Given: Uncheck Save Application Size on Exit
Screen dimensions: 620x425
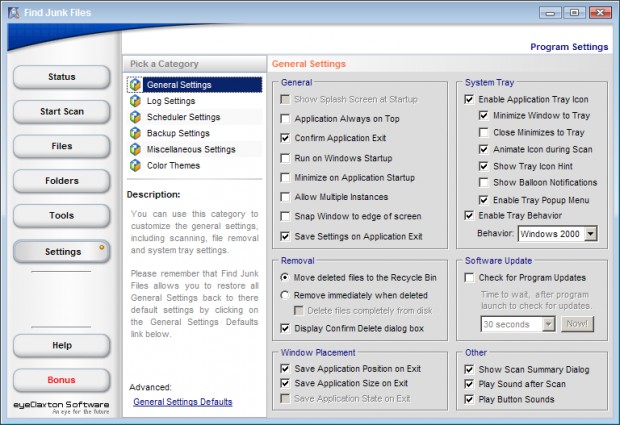Looking at the screenshot, I should click(x=285, y=383).
